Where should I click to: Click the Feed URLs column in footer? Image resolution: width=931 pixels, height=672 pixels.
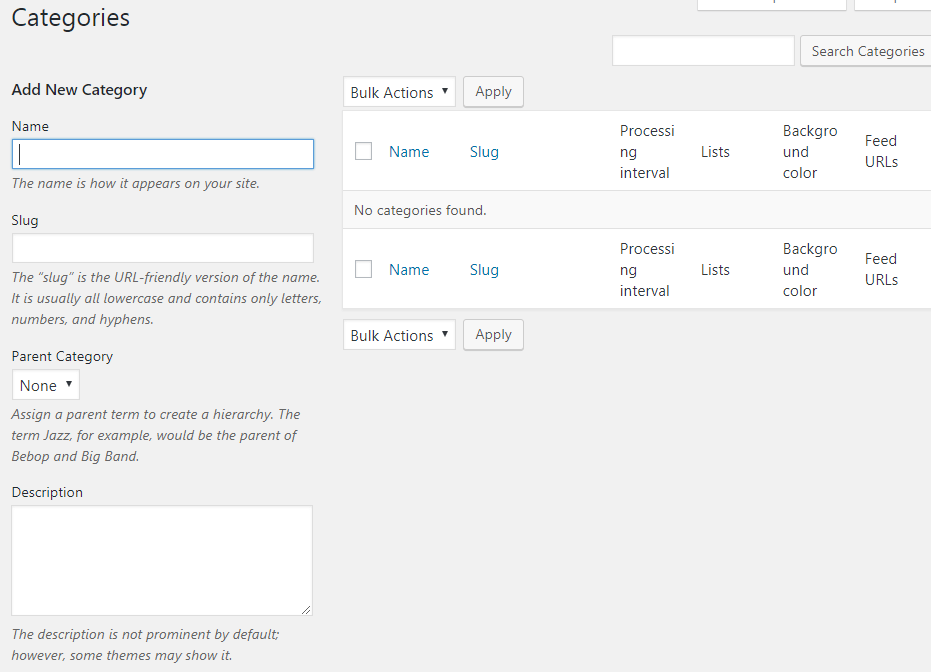(x=881, y=269)
